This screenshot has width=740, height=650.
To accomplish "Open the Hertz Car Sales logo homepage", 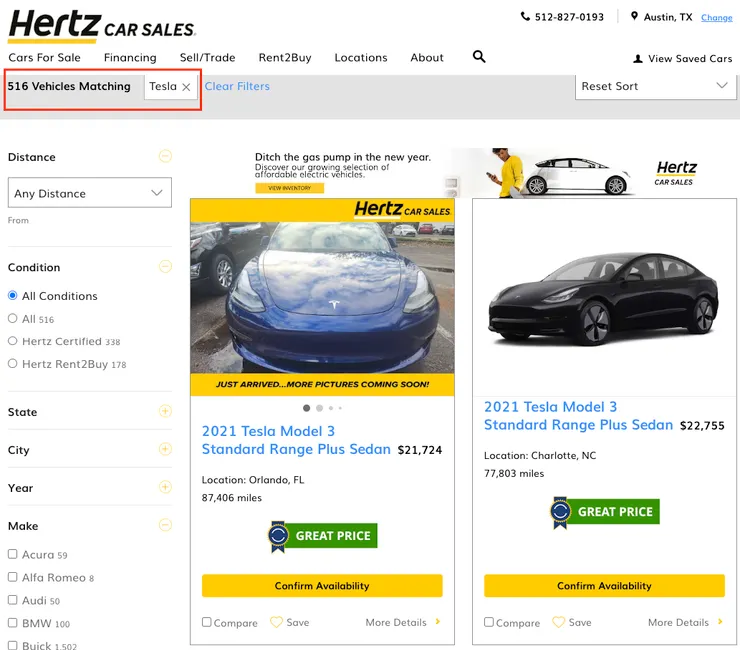I will (102, 25).
